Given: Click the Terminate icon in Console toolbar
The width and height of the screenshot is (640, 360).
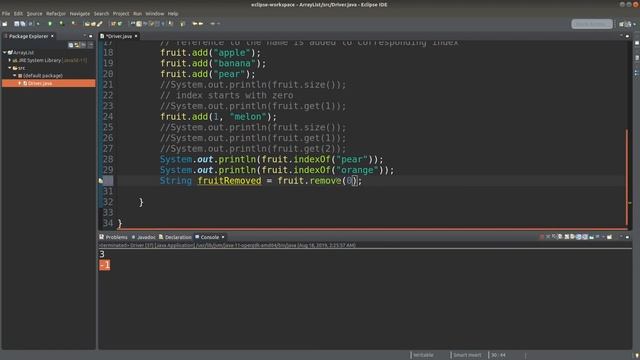Looking at the screenshot, I should (541, 237).
